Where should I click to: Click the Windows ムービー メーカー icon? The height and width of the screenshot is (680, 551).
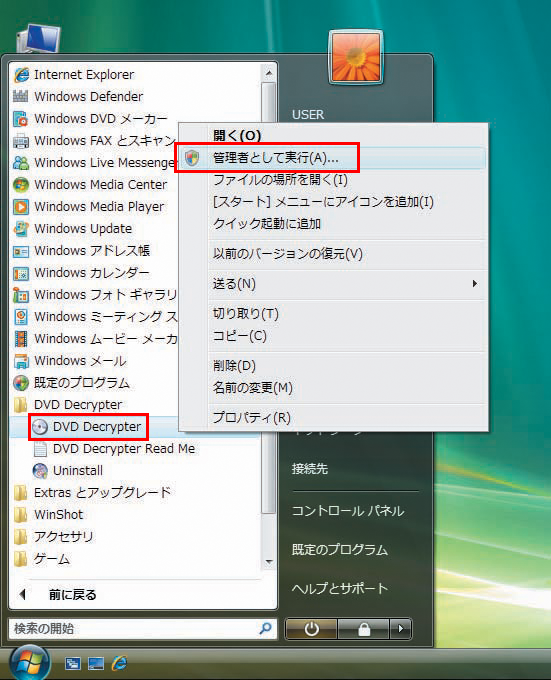tap(21, 339)
